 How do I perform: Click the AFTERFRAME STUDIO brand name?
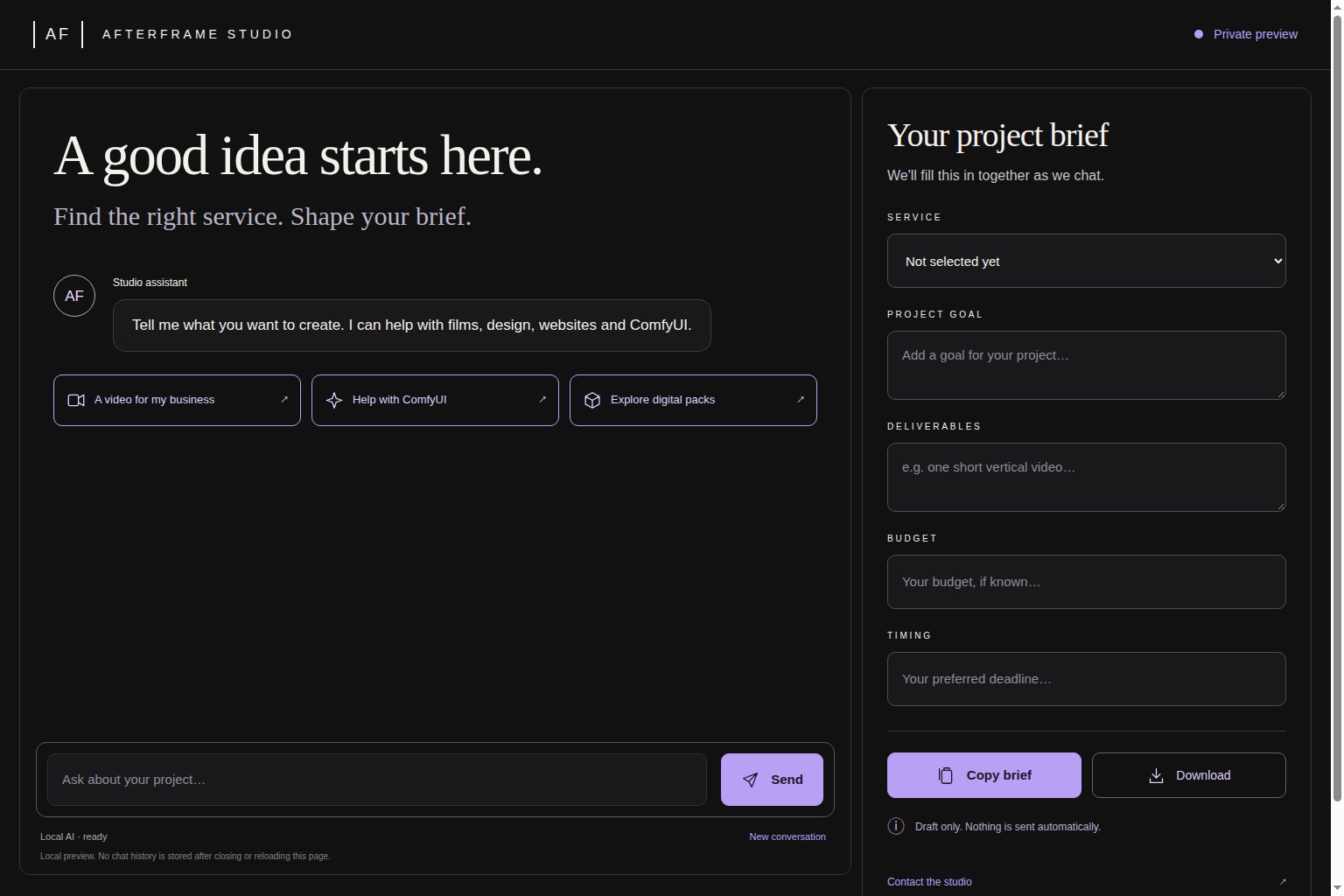[198, 34]
